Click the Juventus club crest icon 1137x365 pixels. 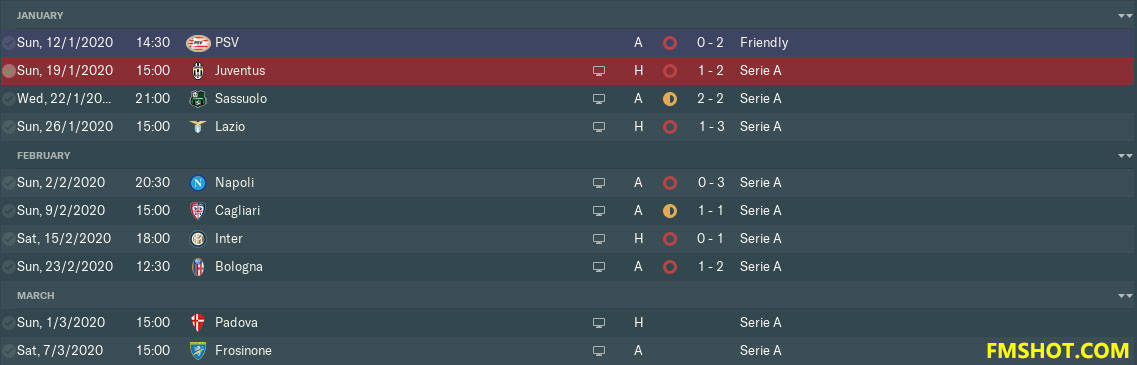coord(197,70)
